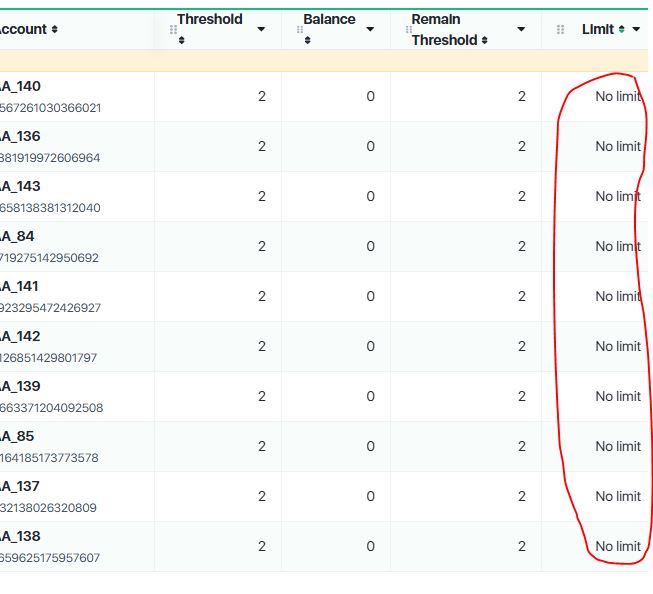Click the Balance value 0 for A_85
The width and height of the screenshot is (653, 594).
point(371,447)
